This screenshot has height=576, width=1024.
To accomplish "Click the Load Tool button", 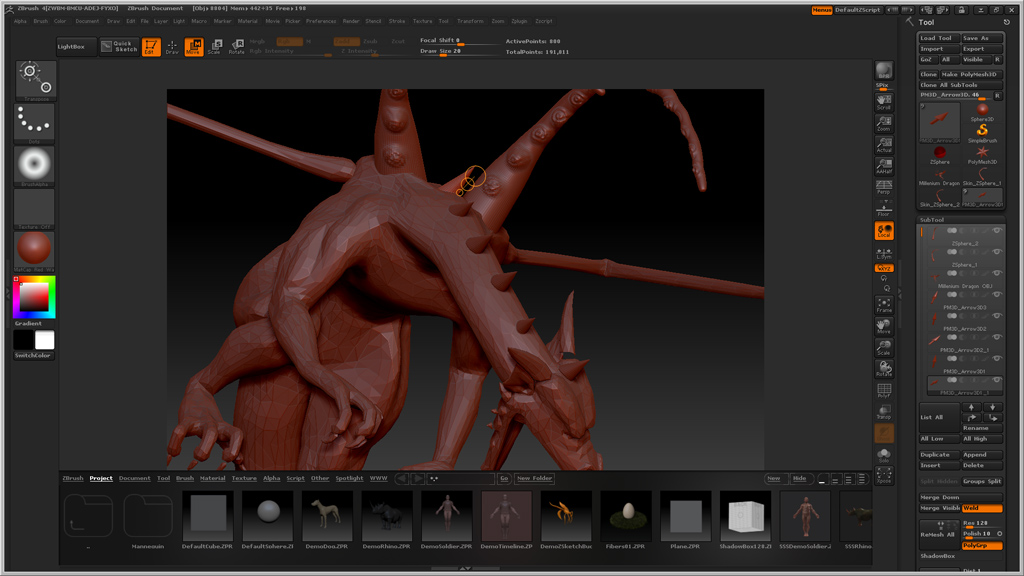I will pyautogui.click(x=938, y=38).
